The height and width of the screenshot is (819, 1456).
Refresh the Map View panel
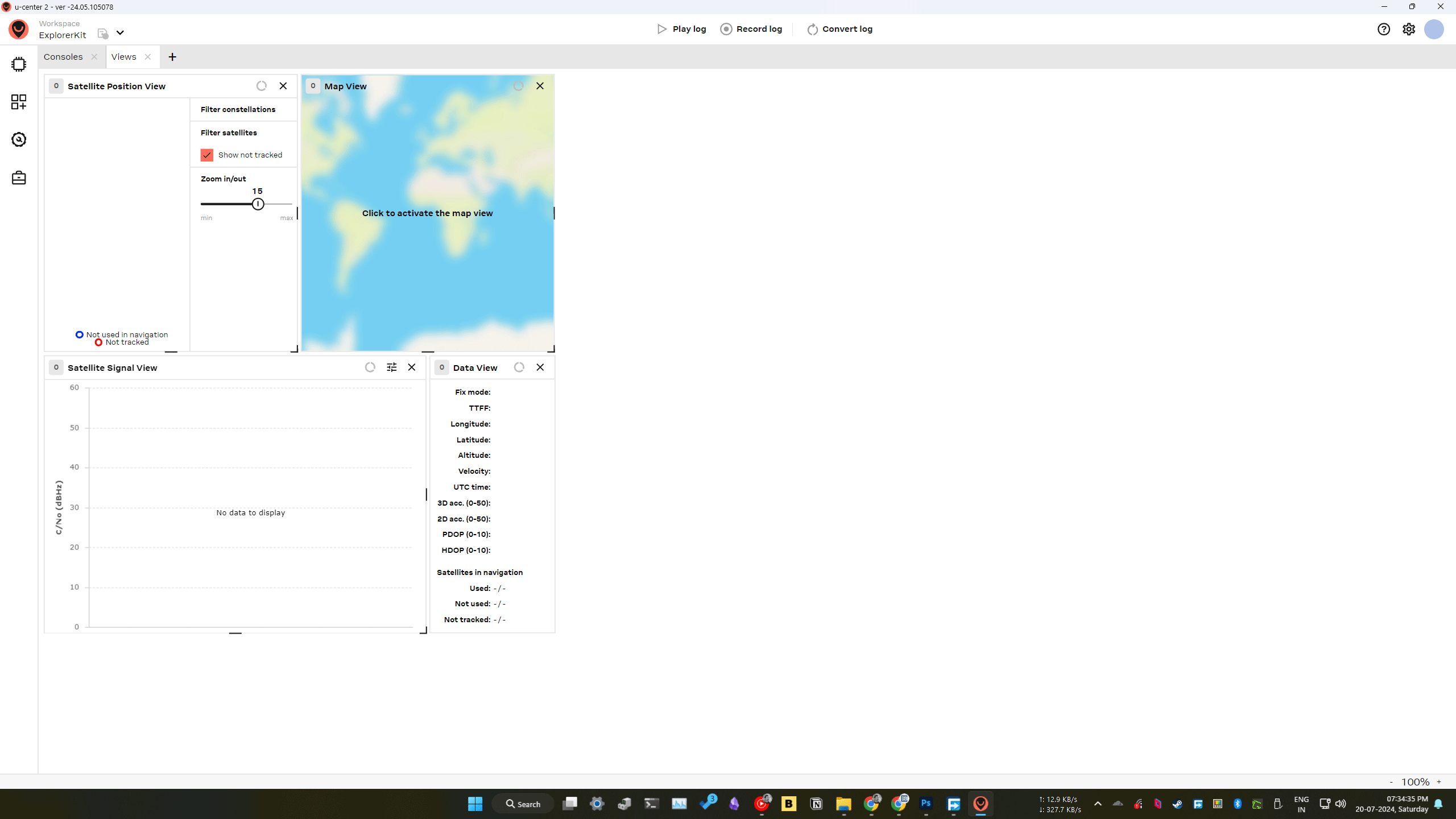(518, 86)
